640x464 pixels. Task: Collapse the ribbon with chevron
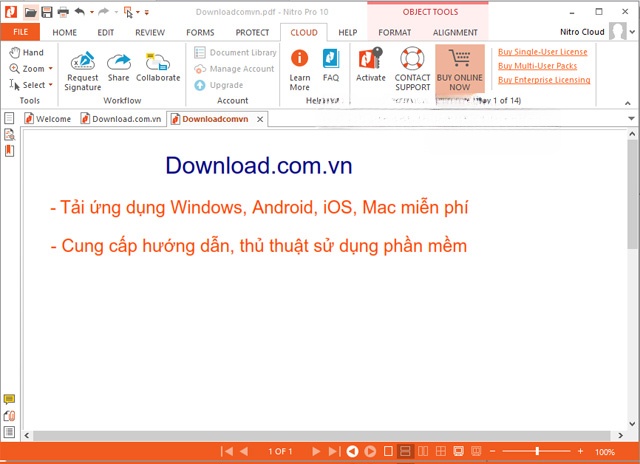click(628, 103)
